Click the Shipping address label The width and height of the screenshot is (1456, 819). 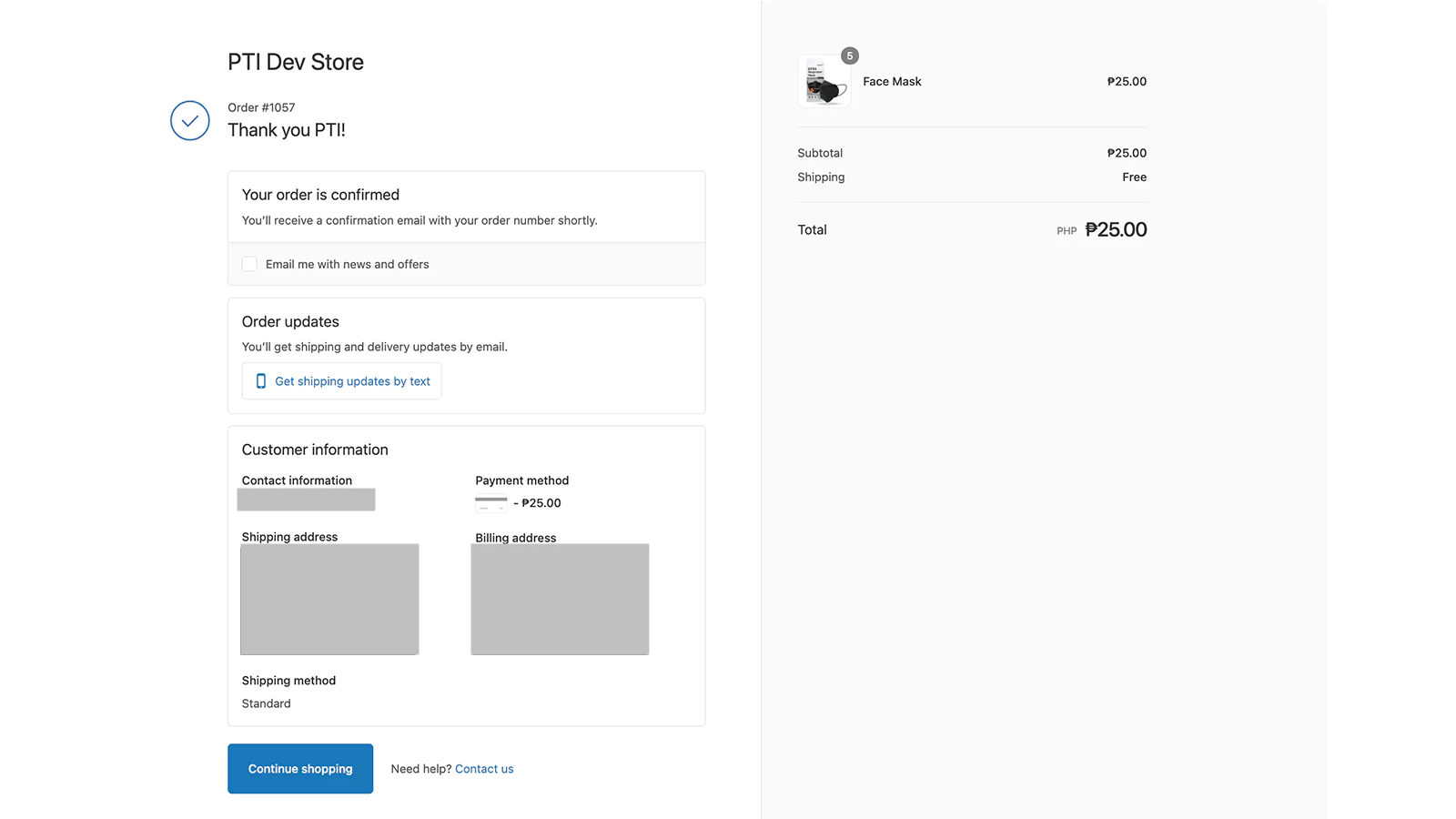[x=289, y=537]
